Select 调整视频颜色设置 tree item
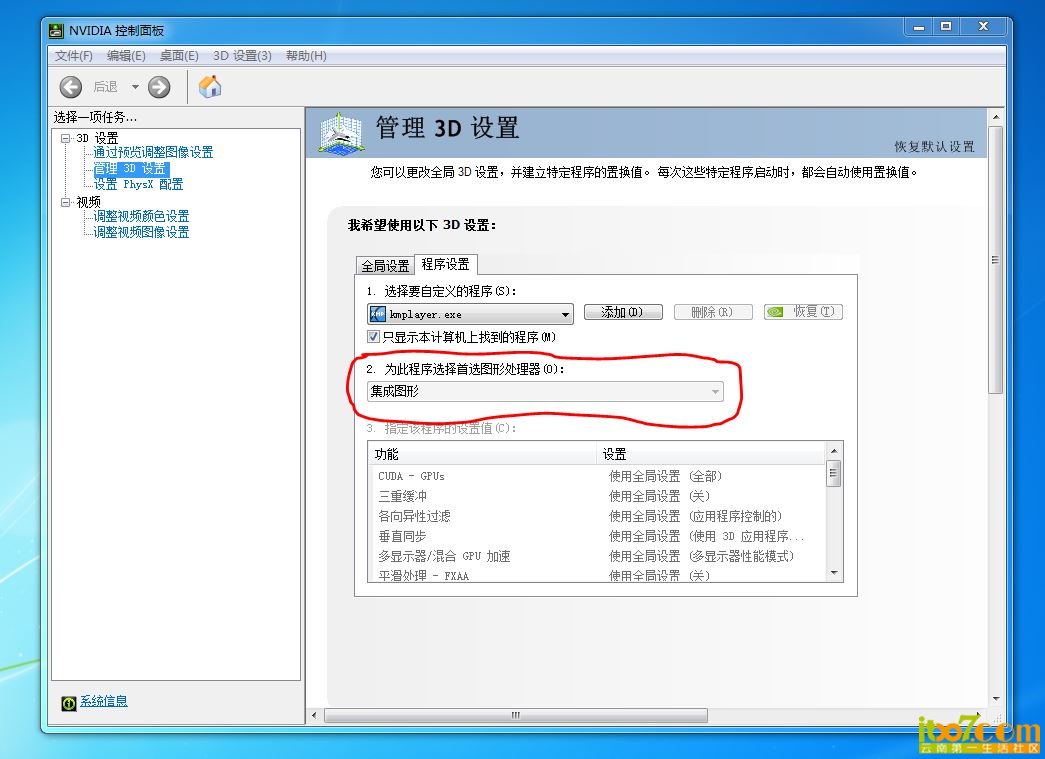Screen dimensions: 1045x759 (141, 216)
